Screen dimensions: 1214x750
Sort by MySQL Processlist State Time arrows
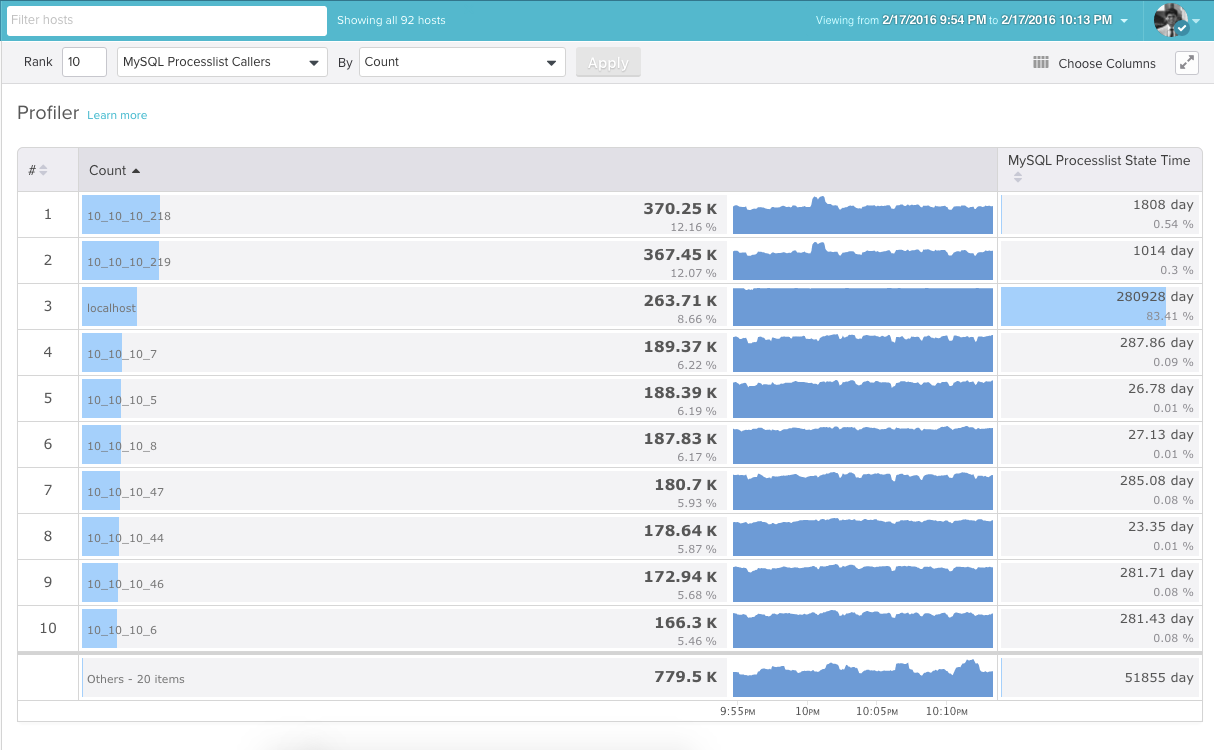(x=1018, y=178)
